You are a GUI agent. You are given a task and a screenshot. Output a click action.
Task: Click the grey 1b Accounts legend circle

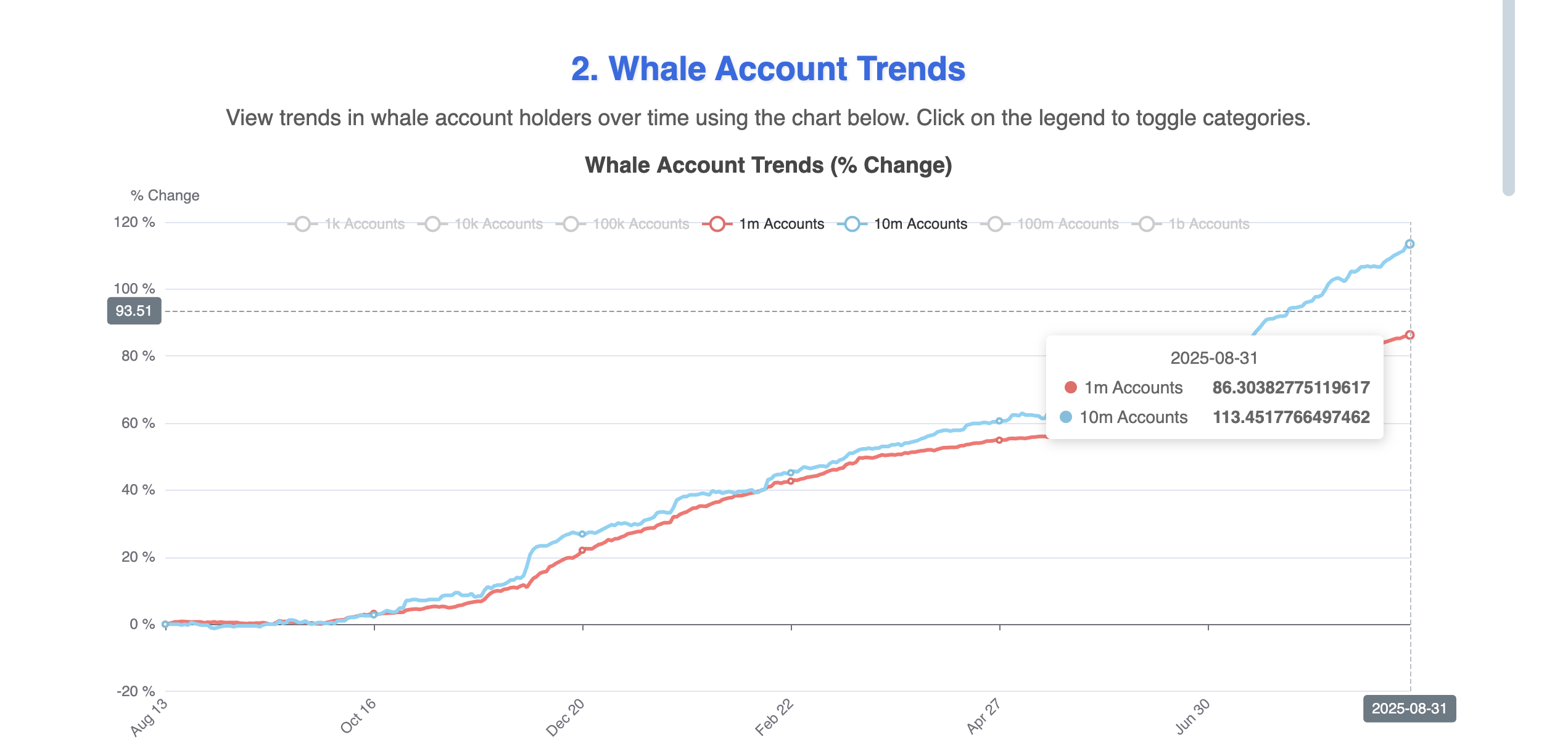(x=1148, y=223)
